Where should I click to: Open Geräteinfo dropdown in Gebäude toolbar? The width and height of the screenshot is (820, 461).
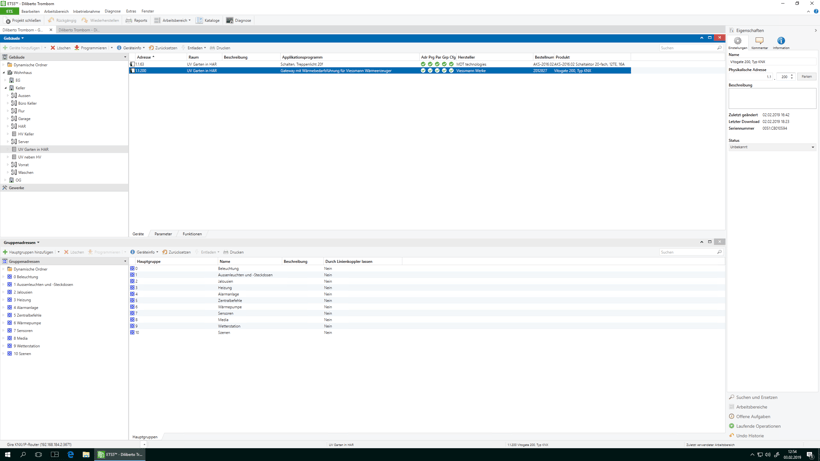tap(131, 48)
